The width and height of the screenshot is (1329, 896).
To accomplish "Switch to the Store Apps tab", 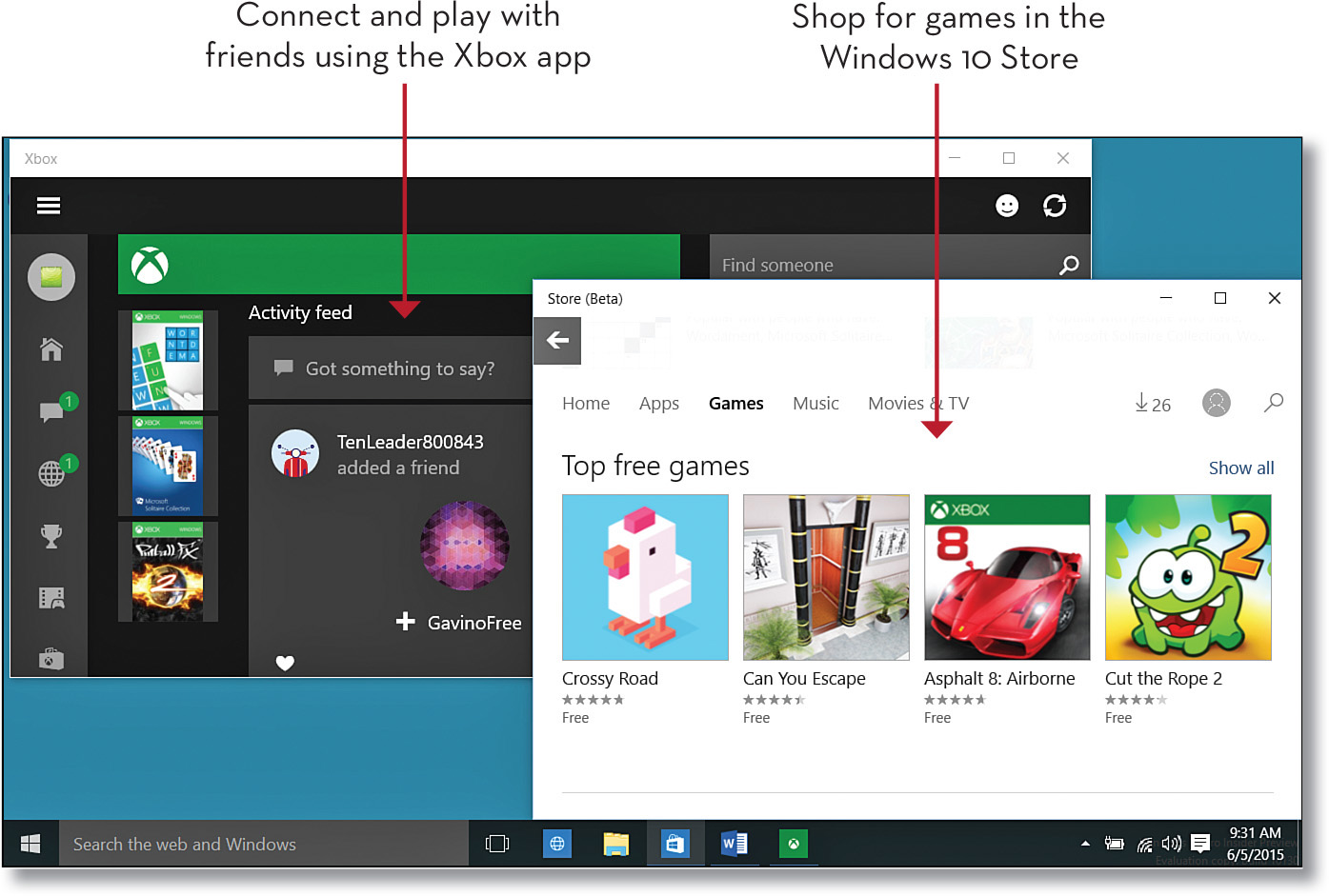I will [659, 404].
